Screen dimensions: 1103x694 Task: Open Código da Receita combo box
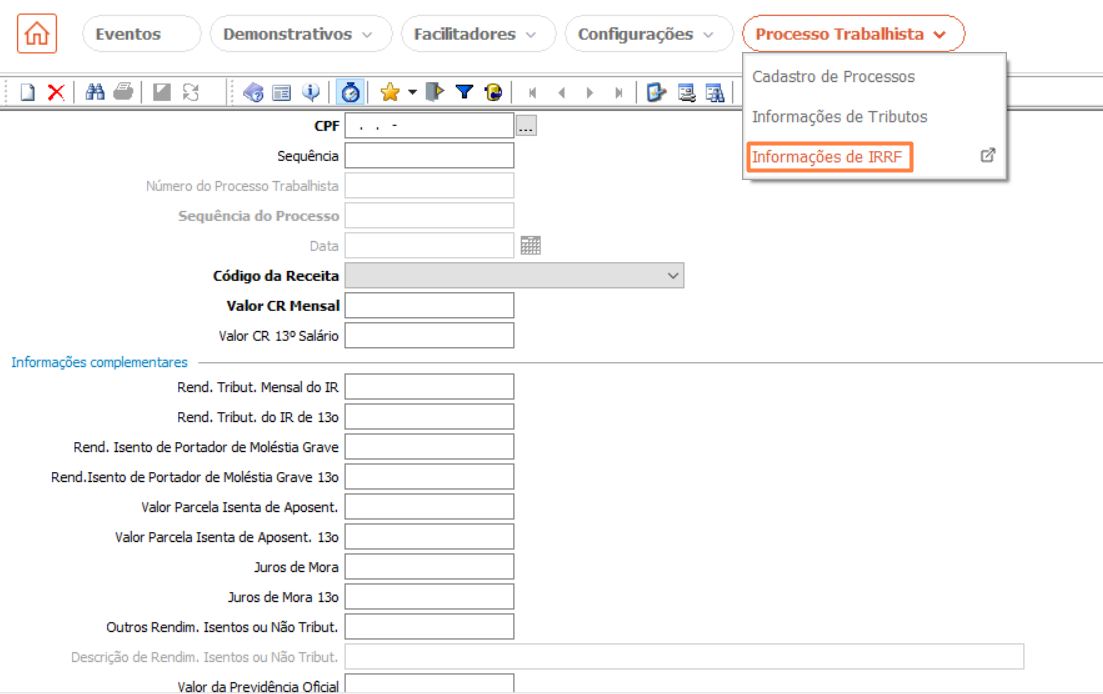(514, 276)
